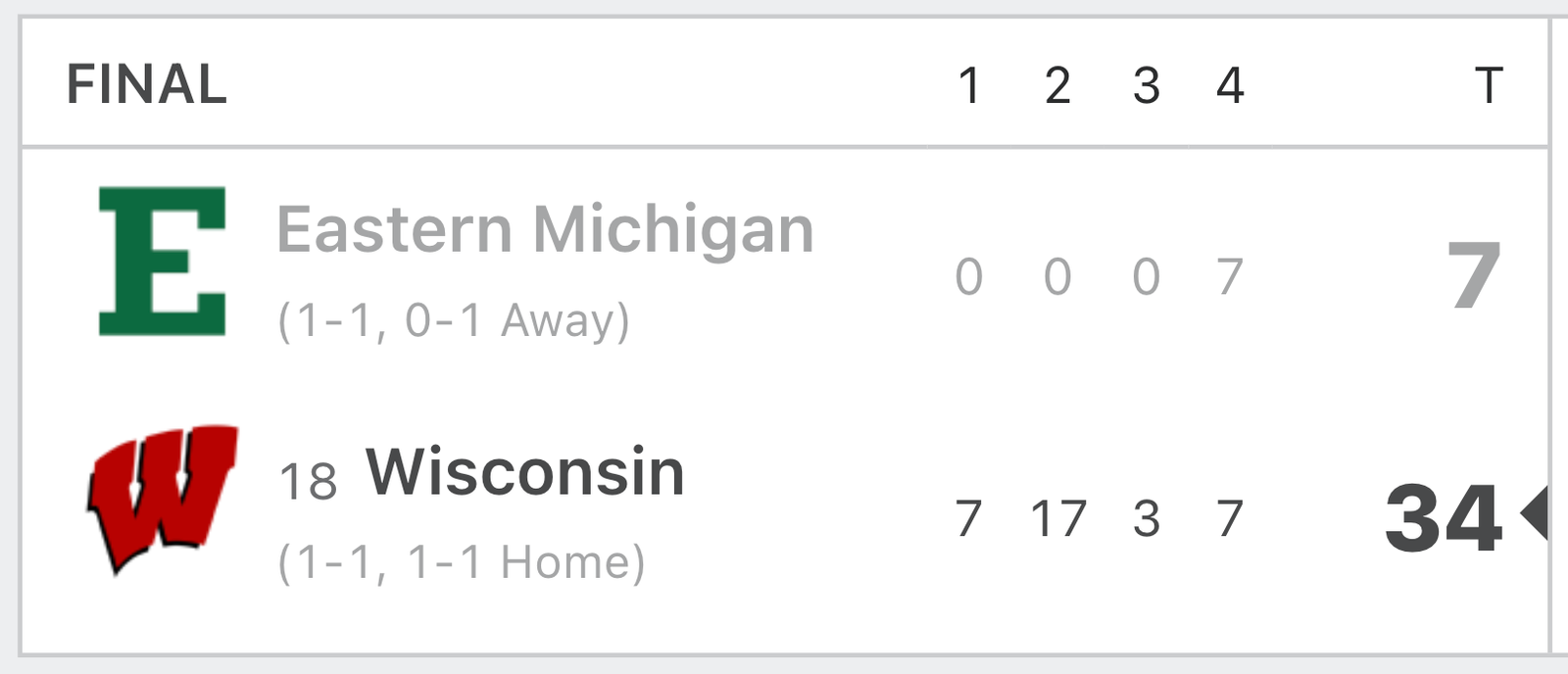Click Wisconsin's ranking number 18

coord(308,482)
